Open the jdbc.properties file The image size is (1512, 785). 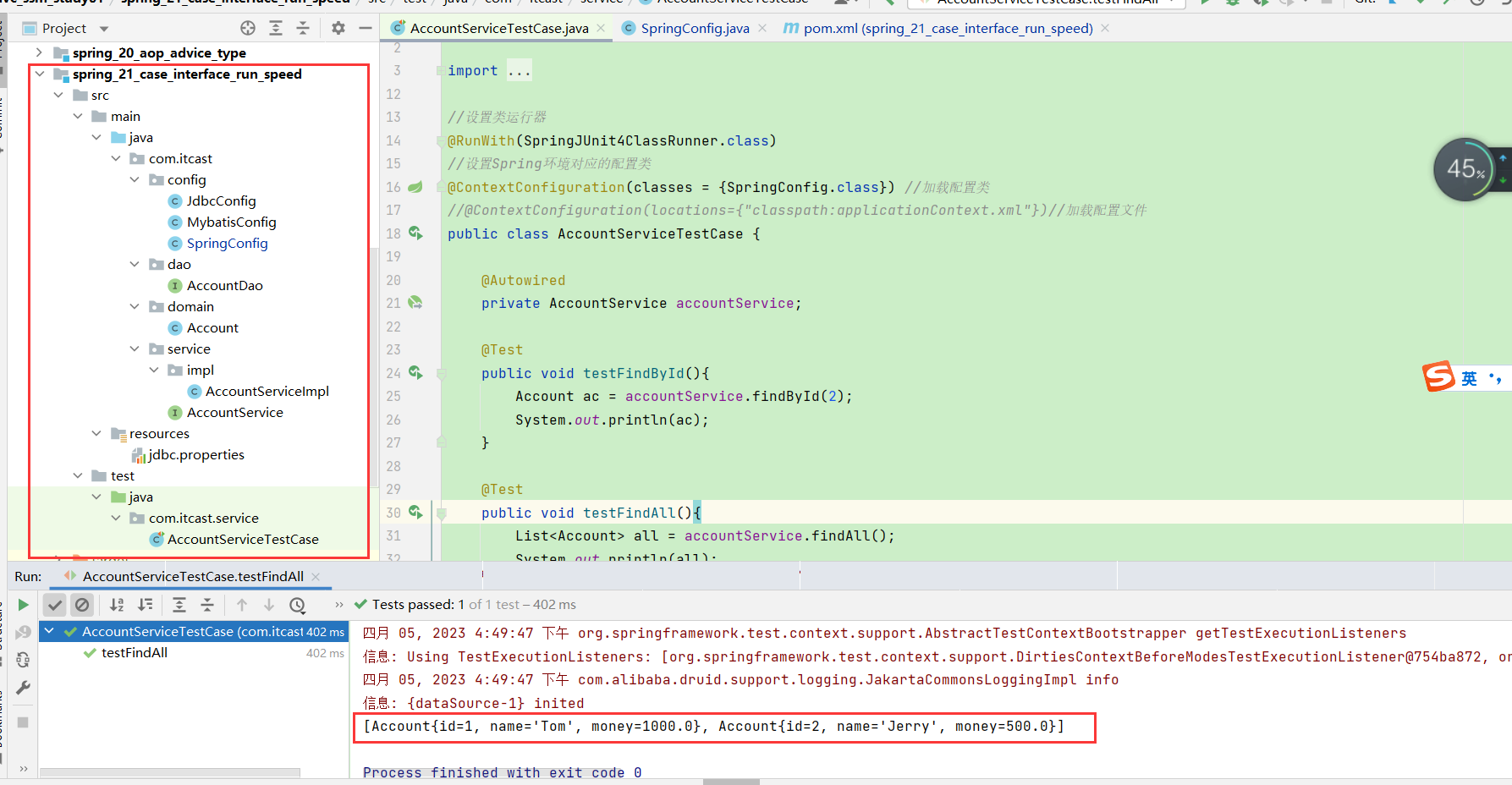click(x=195, y=454)
